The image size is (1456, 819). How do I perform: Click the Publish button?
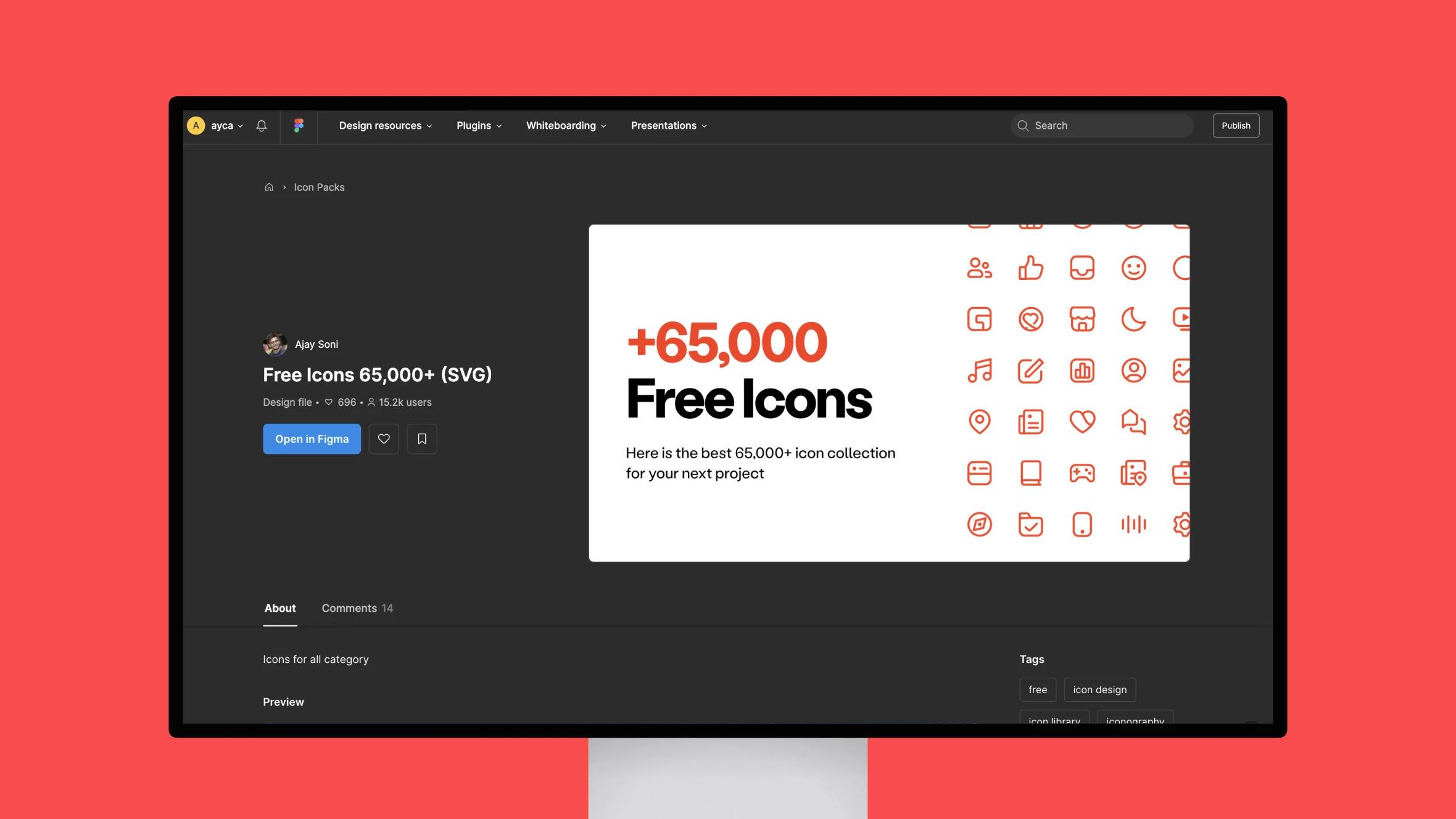pos(1235,126)
